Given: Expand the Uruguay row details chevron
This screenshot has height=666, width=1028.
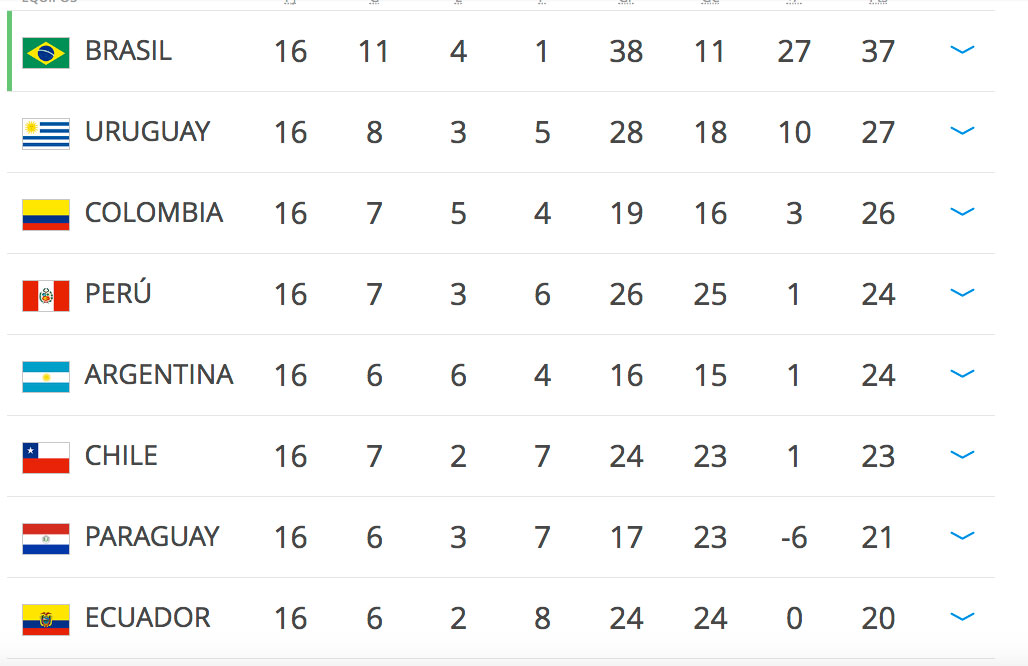Looking at the screenshot, I should (962, 131).
